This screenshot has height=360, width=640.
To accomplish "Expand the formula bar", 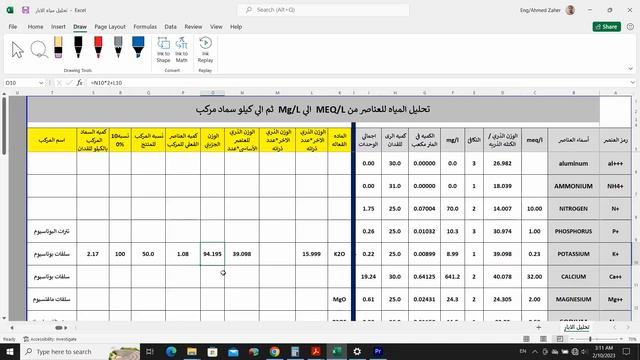I will point(632,83).
